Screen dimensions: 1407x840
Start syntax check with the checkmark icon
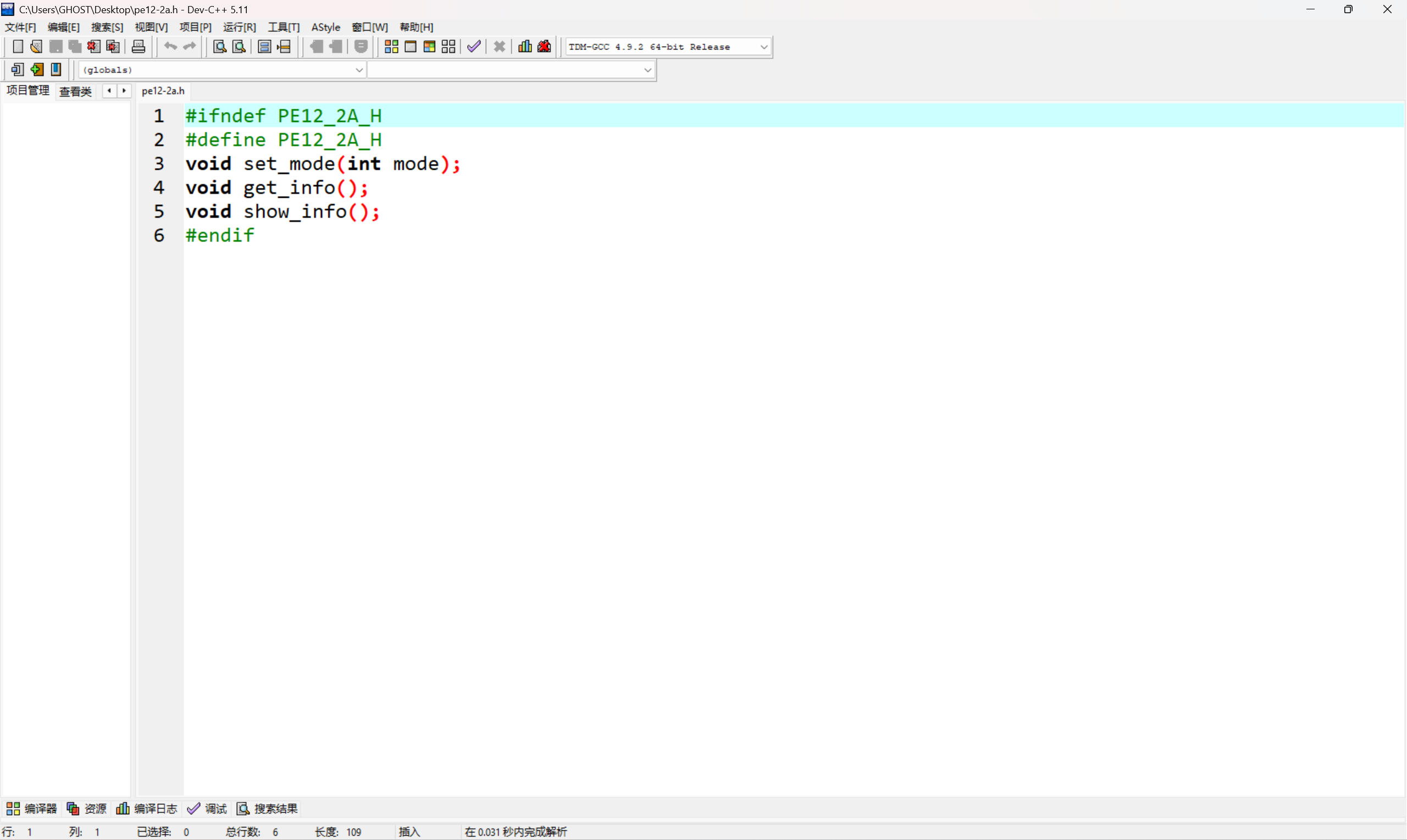click(x=474, y=46)
